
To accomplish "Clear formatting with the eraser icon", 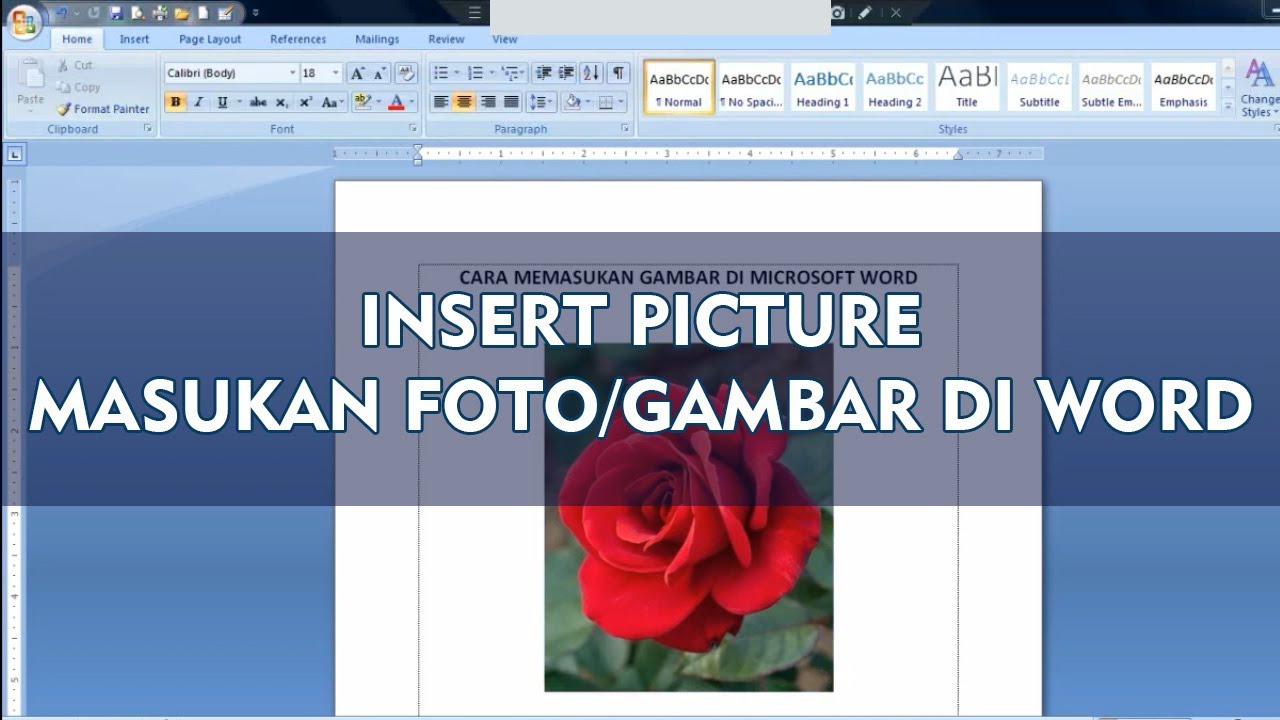I will point(406,73).
